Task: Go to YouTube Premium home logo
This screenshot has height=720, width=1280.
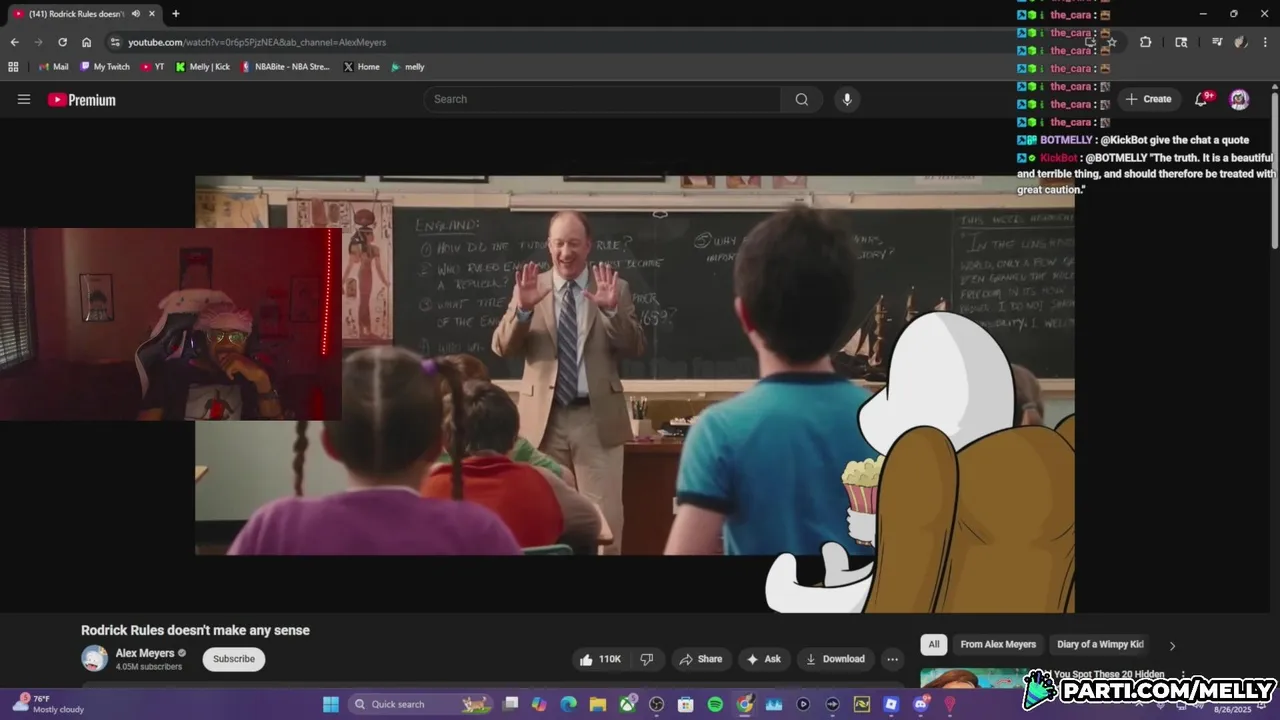Action: 82,100
